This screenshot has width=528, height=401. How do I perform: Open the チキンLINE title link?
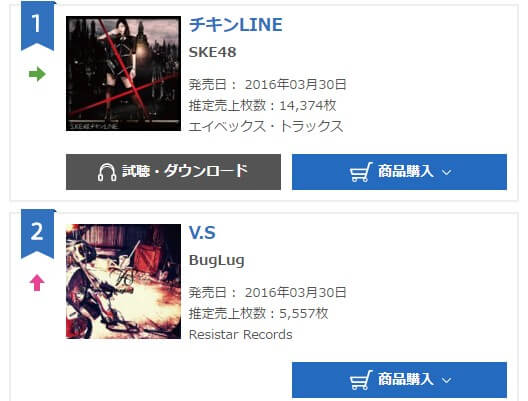236,25
